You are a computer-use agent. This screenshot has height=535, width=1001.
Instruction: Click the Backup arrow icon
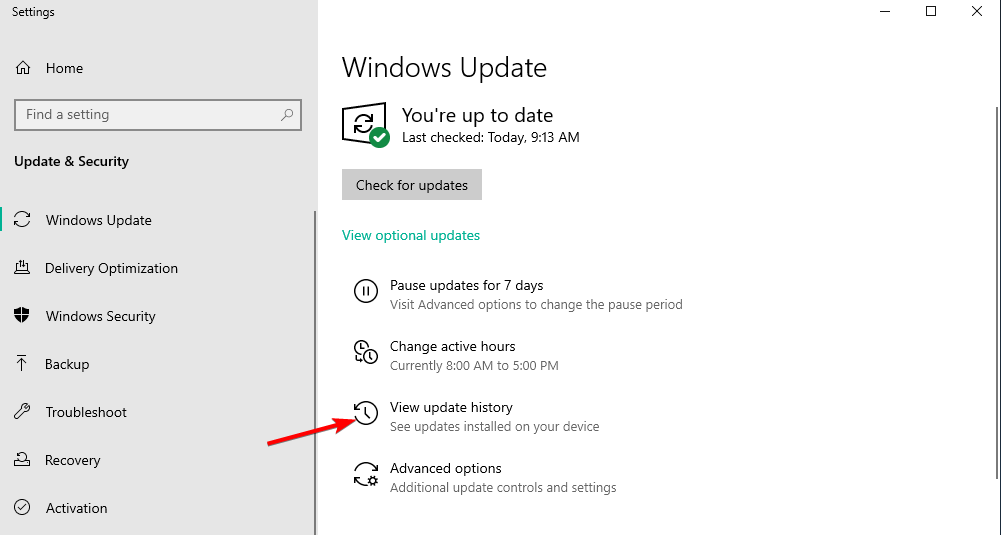coord(22,364)
